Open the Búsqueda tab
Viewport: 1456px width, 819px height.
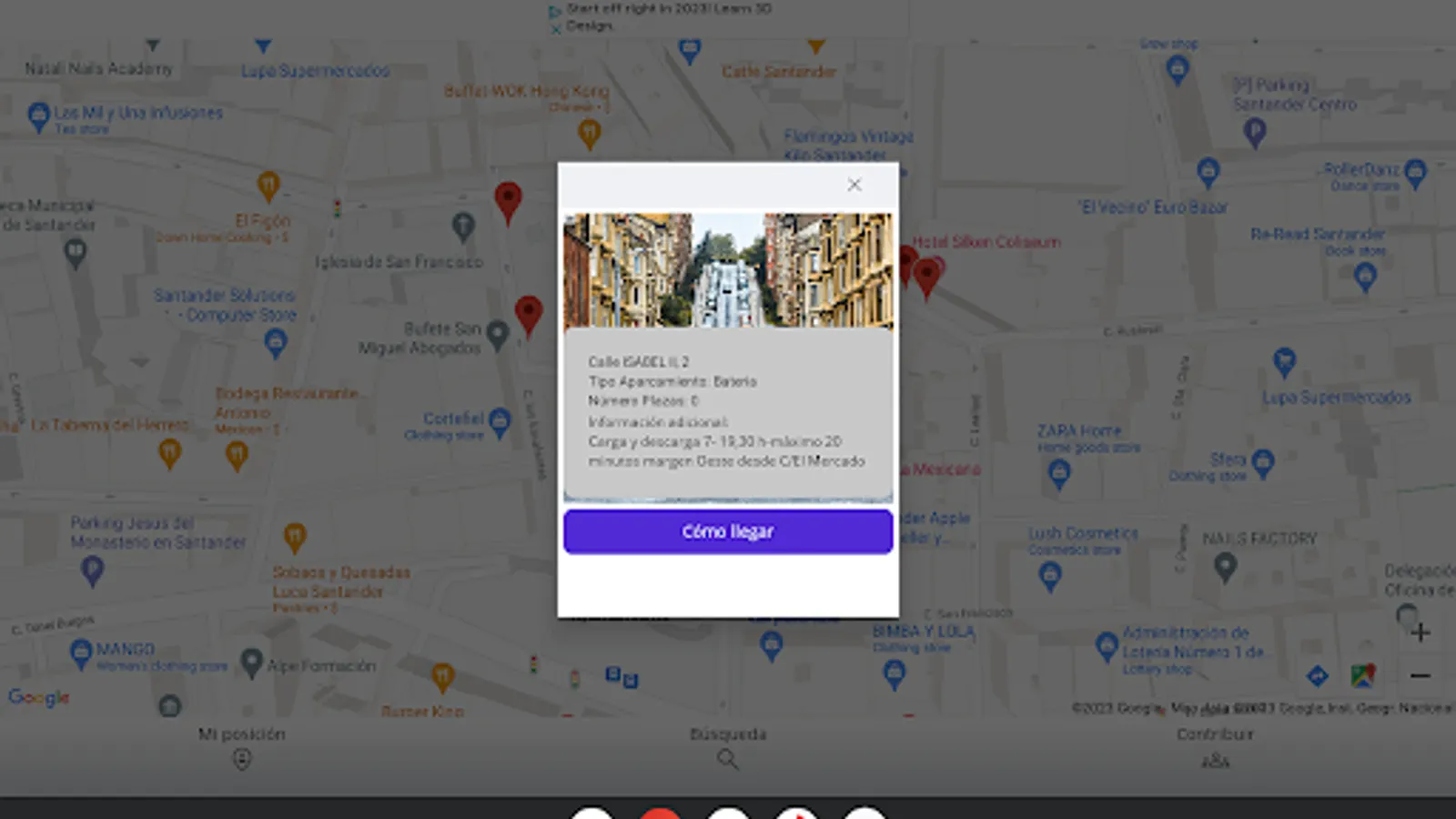[x=728, y=747]
